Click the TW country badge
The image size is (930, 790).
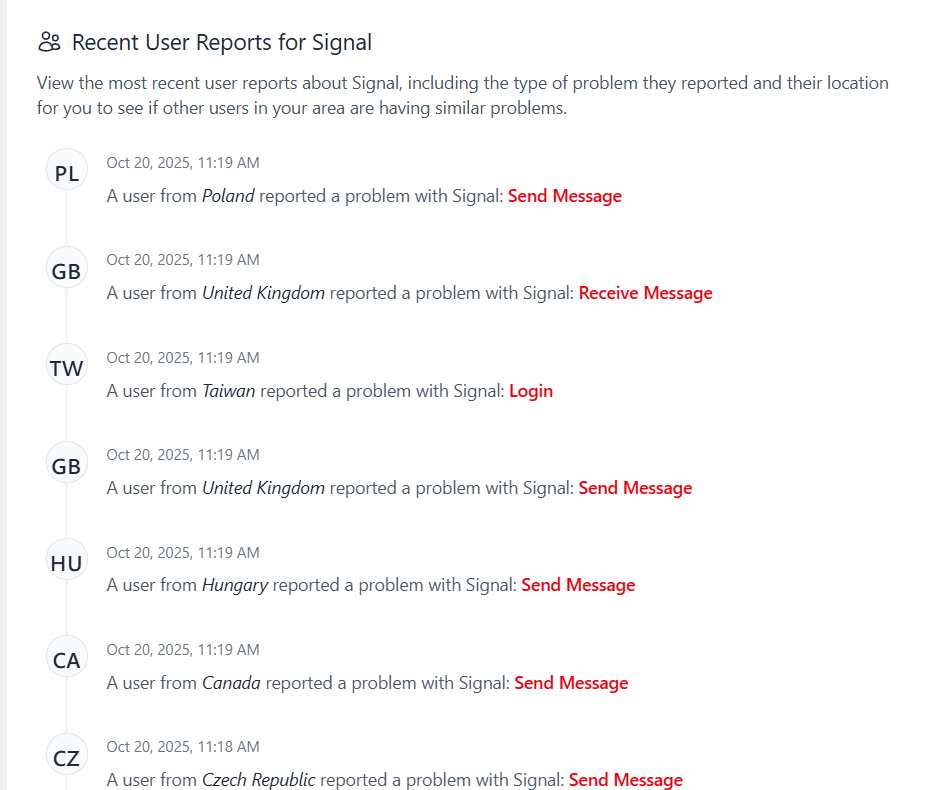(x=67, y=368)
